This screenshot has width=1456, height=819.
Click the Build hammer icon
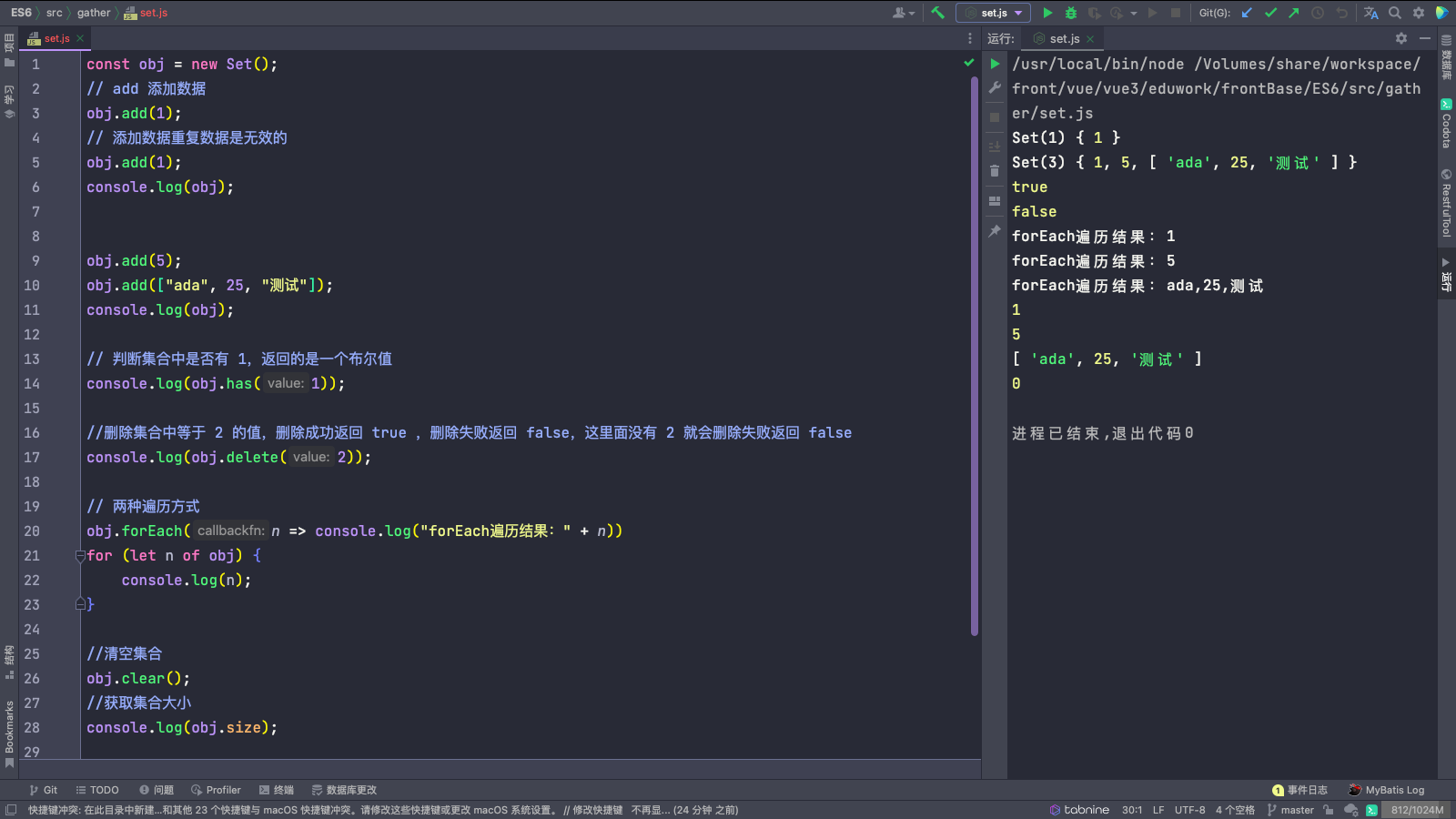pos(937,13)
